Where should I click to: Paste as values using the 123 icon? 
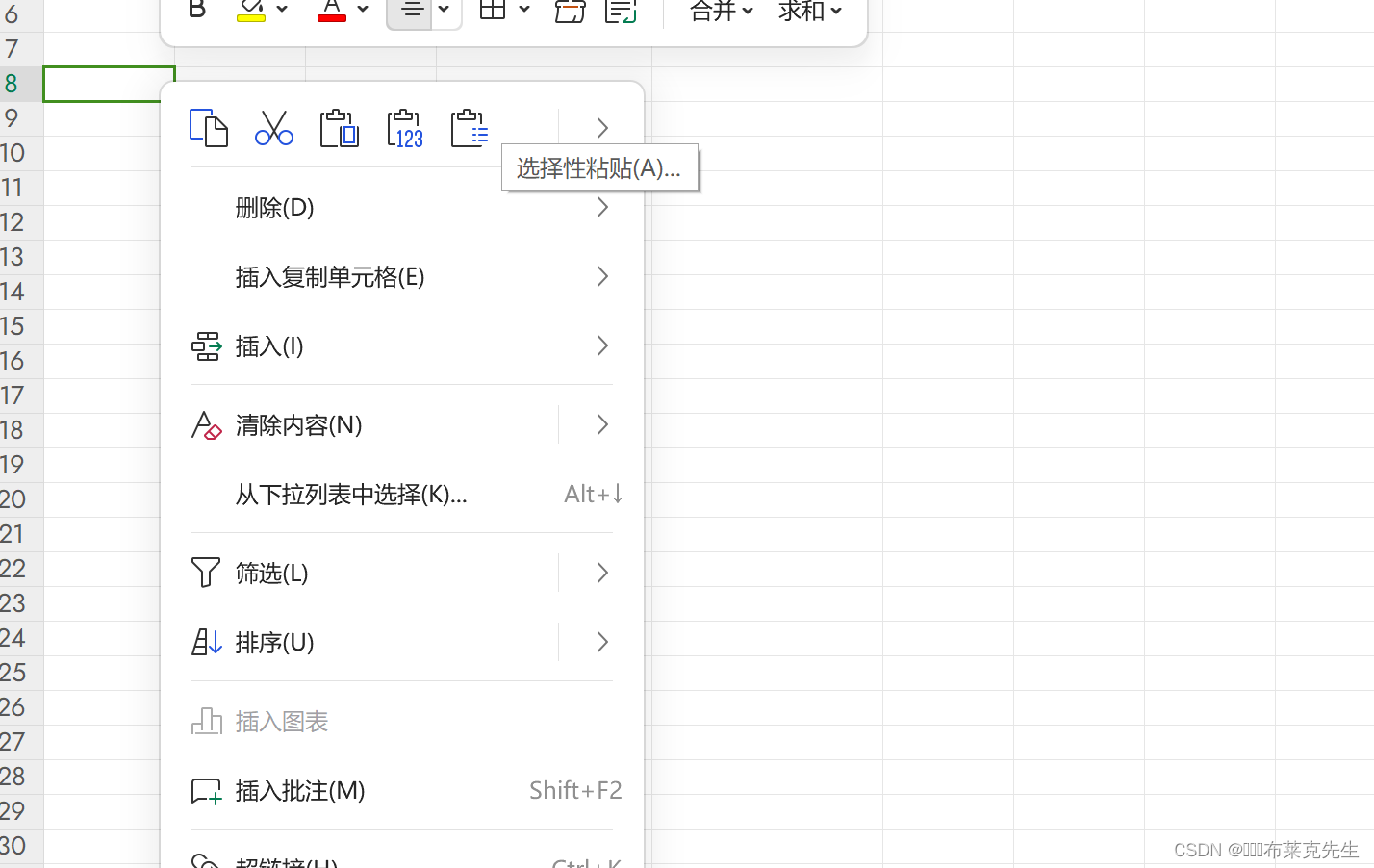405,128
